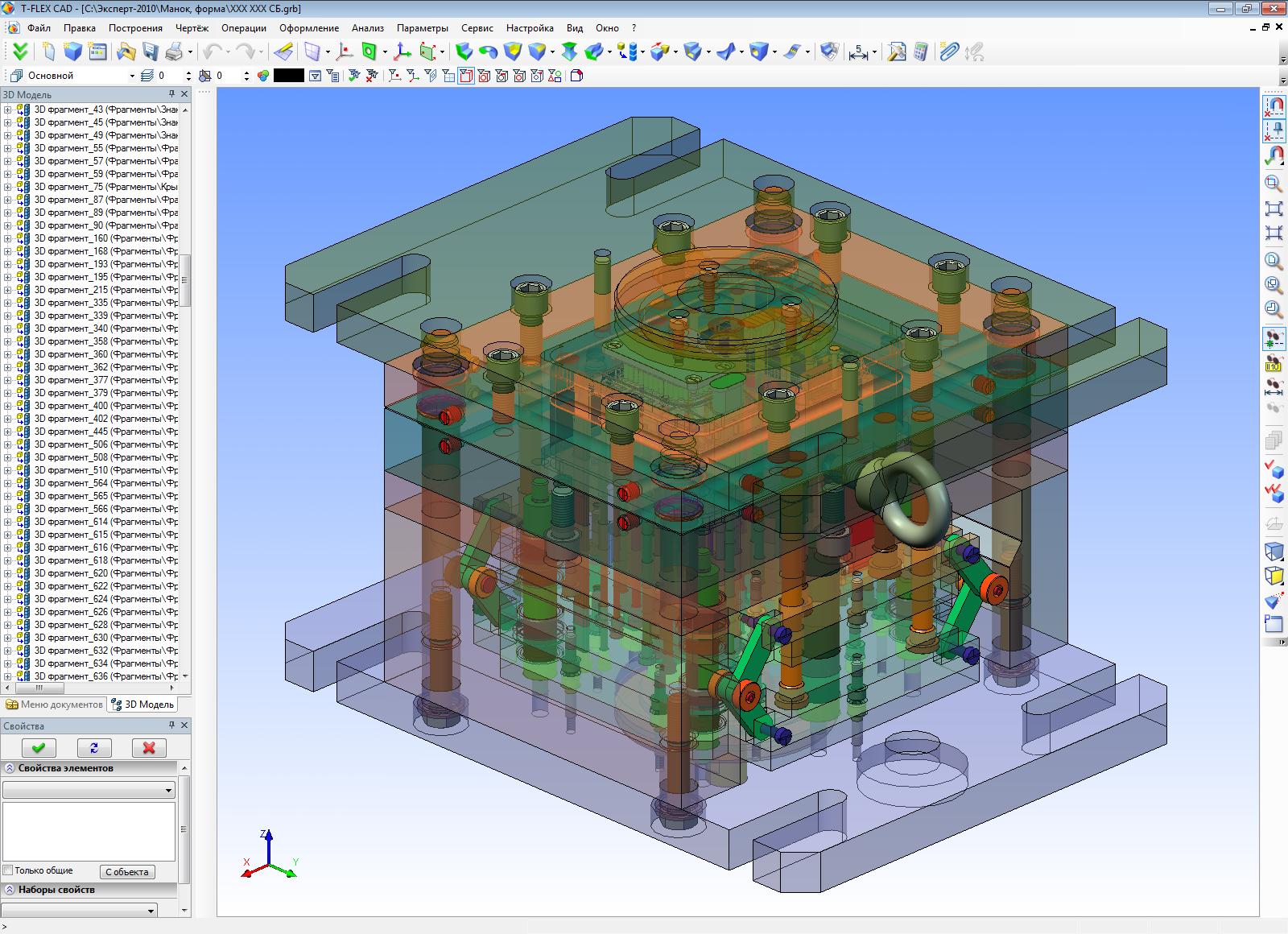Click the green checkmark confirm button in Свойства
The image size is (1288, 934).
coord(39,747)
